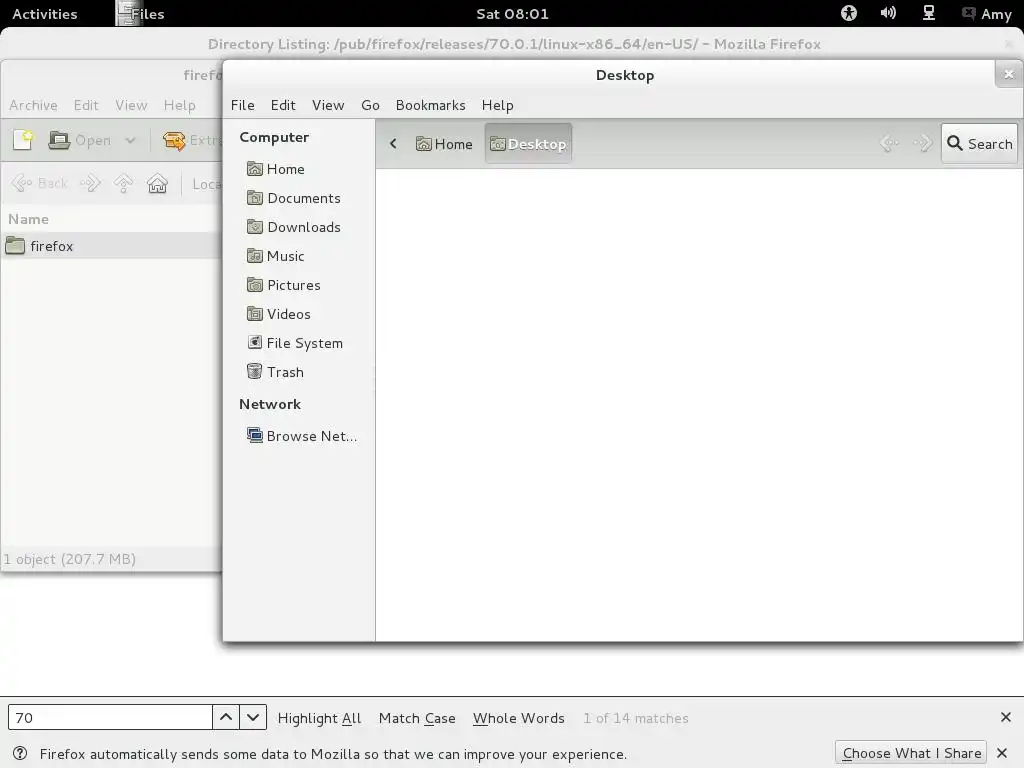Open the Go menu

point(370,105)
